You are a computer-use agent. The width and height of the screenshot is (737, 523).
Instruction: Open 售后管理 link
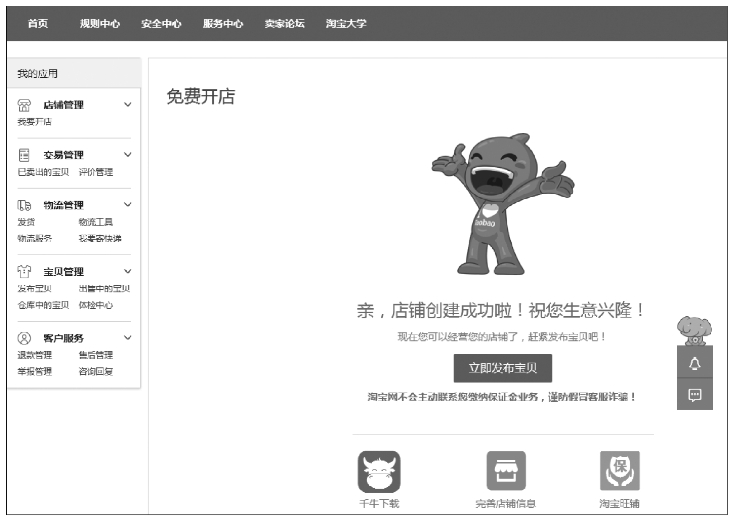pyautogui.click(x=96, y=355)
